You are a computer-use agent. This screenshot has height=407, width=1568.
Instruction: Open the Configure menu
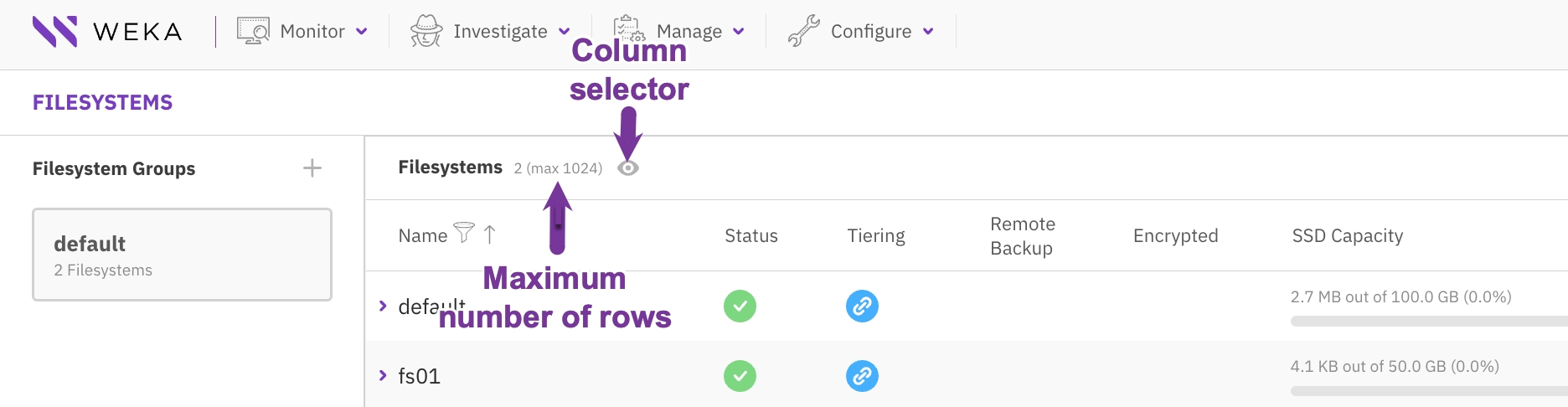click(x=871, y=32)
